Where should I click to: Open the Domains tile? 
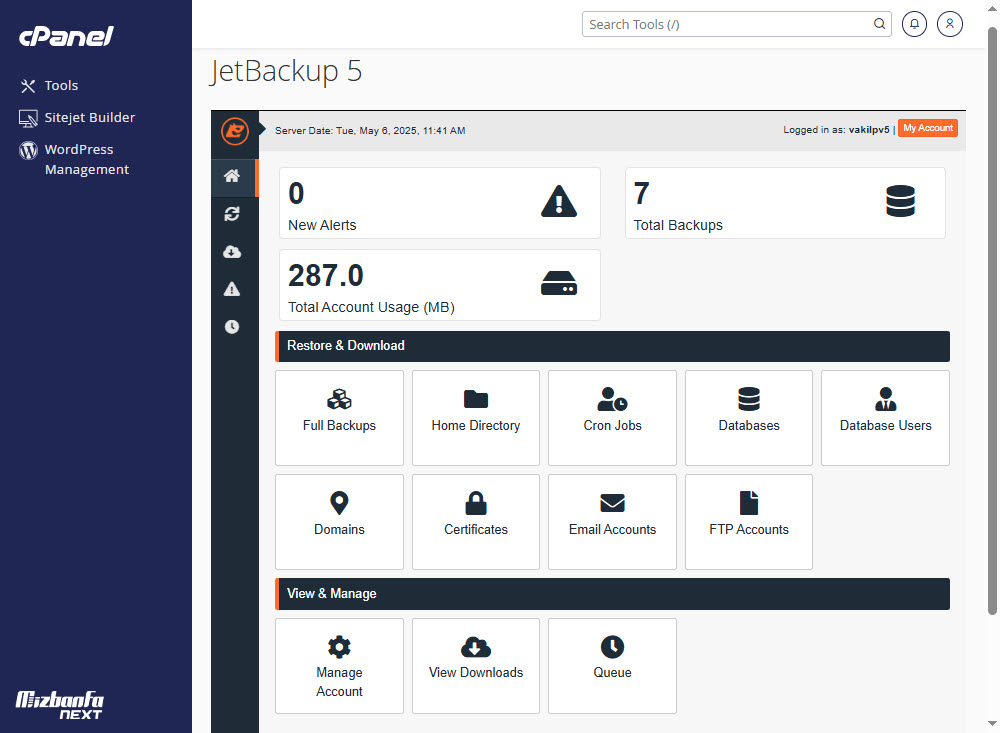coord(339,522)
